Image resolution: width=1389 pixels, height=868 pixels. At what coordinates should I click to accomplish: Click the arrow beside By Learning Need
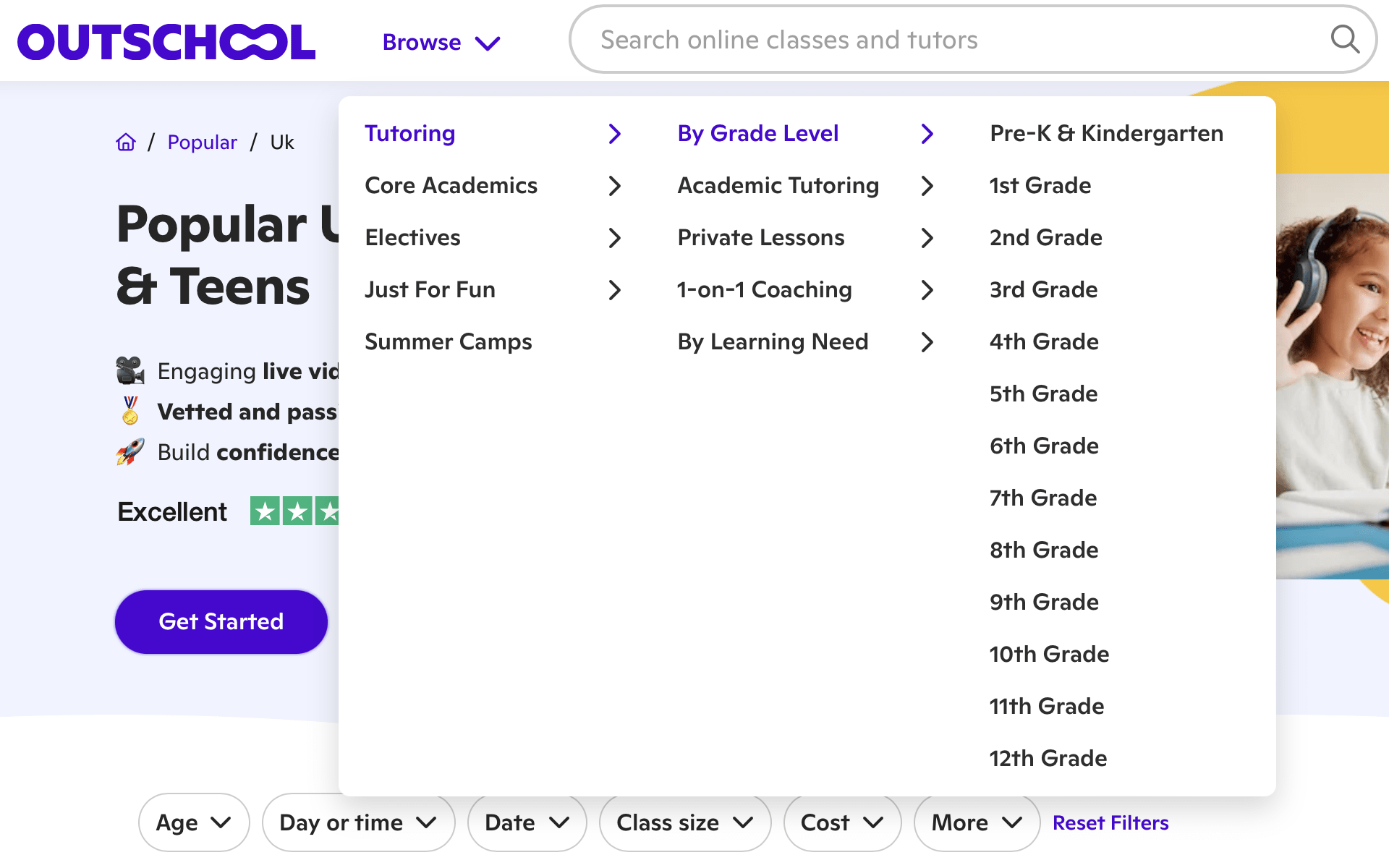pyautogui.click(x=927, y=342)
